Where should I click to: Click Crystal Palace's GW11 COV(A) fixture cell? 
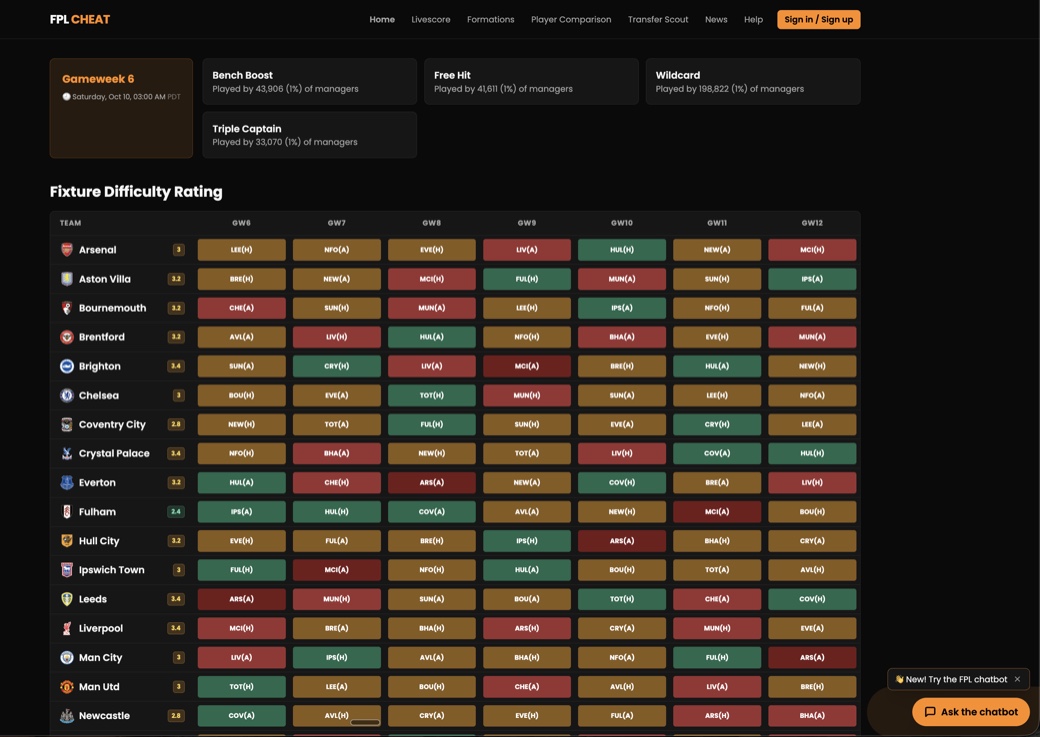(x=717, y=453)
